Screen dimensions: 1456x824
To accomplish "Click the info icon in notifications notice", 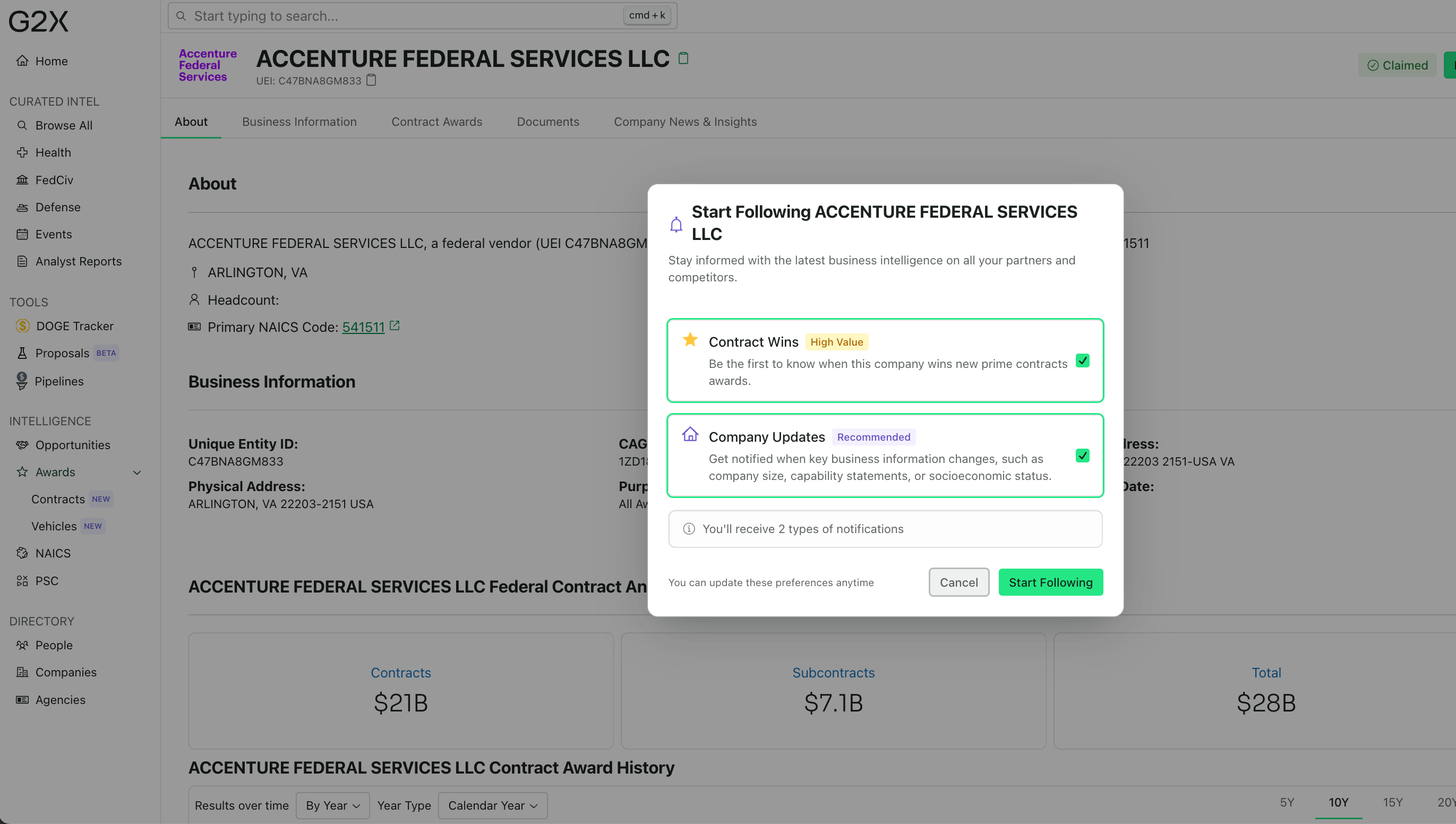I will (689, 529).
